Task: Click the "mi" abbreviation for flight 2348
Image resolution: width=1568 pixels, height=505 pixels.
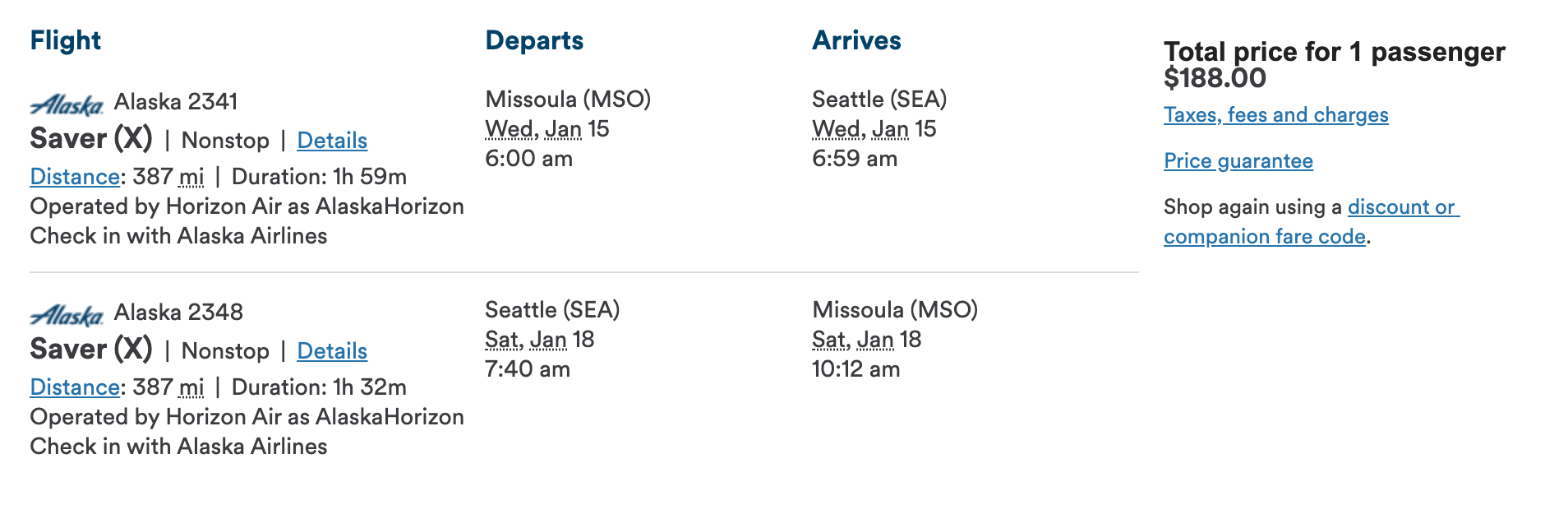Action: [x=191, y=387]
